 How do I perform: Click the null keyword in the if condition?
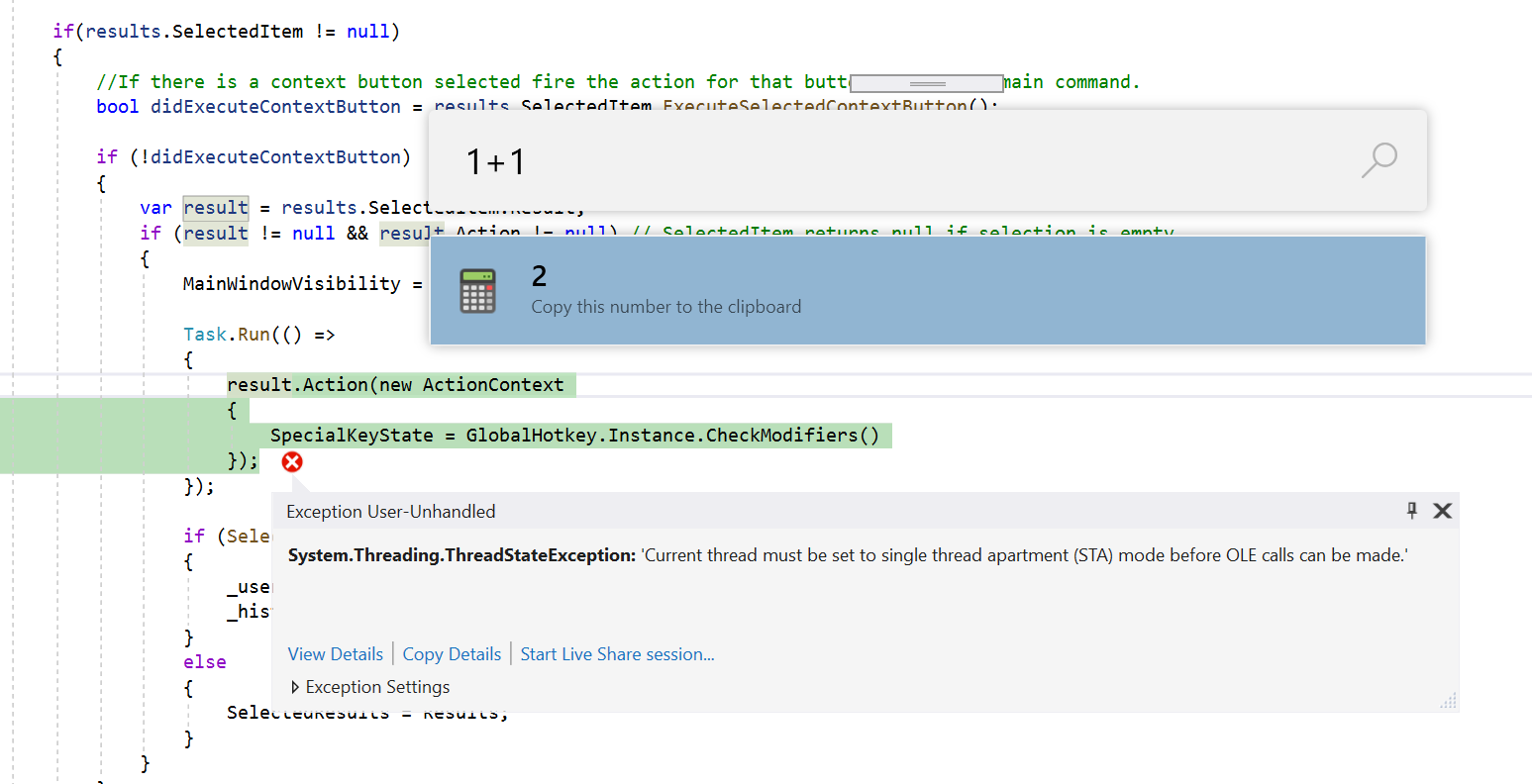click(313, 233)
